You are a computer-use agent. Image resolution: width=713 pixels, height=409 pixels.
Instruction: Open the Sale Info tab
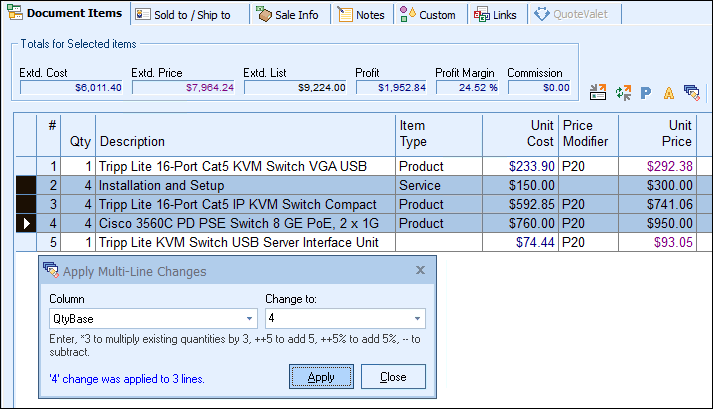tap(288, 15)
